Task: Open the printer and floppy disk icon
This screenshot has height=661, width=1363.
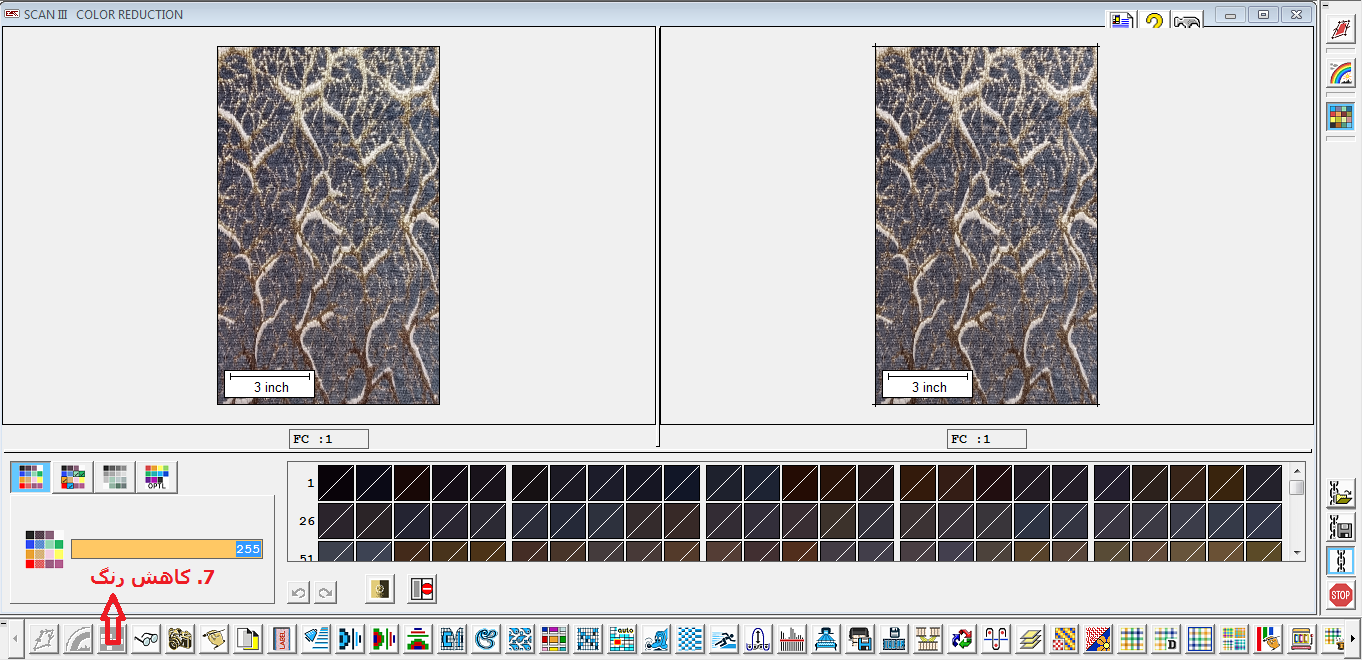Action: click(860, 638)
